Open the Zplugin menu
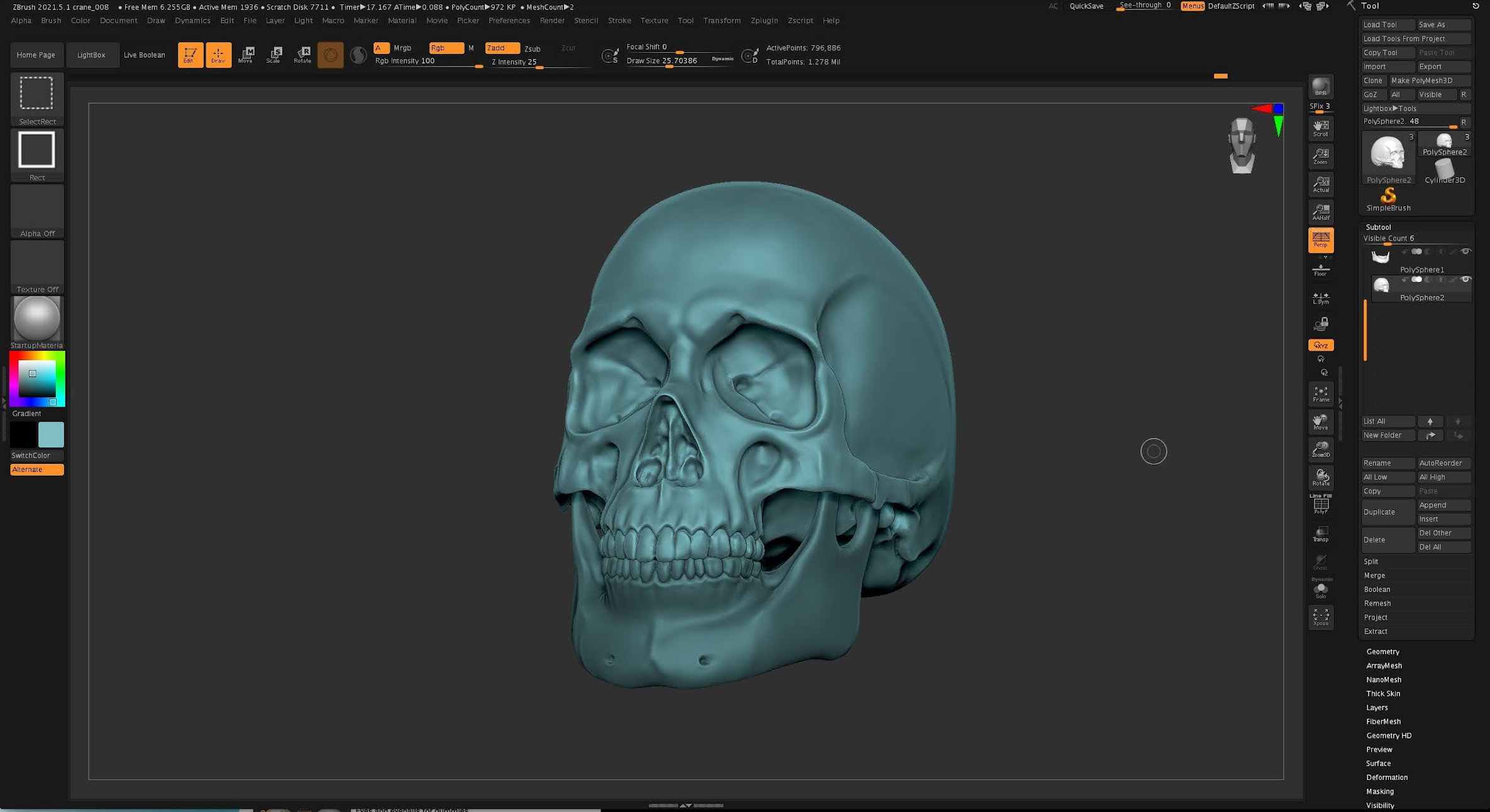The width and height of the screenshot is (1490, 812). coord(764,20)
